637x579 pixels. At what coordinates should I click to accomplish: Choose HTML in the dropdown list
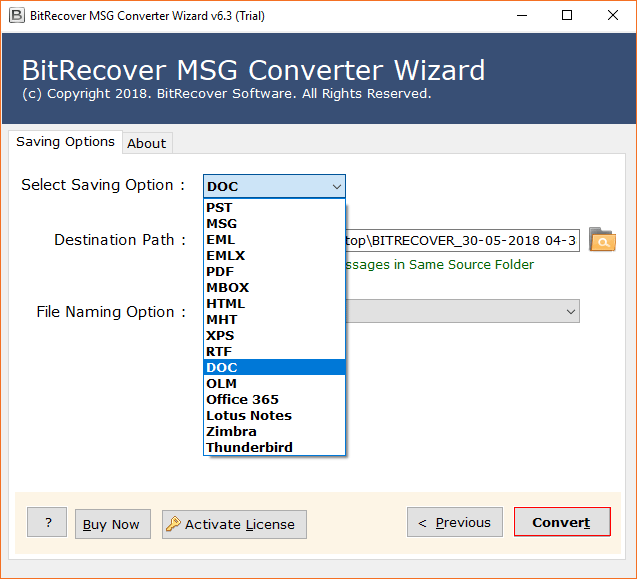[274, 303]
